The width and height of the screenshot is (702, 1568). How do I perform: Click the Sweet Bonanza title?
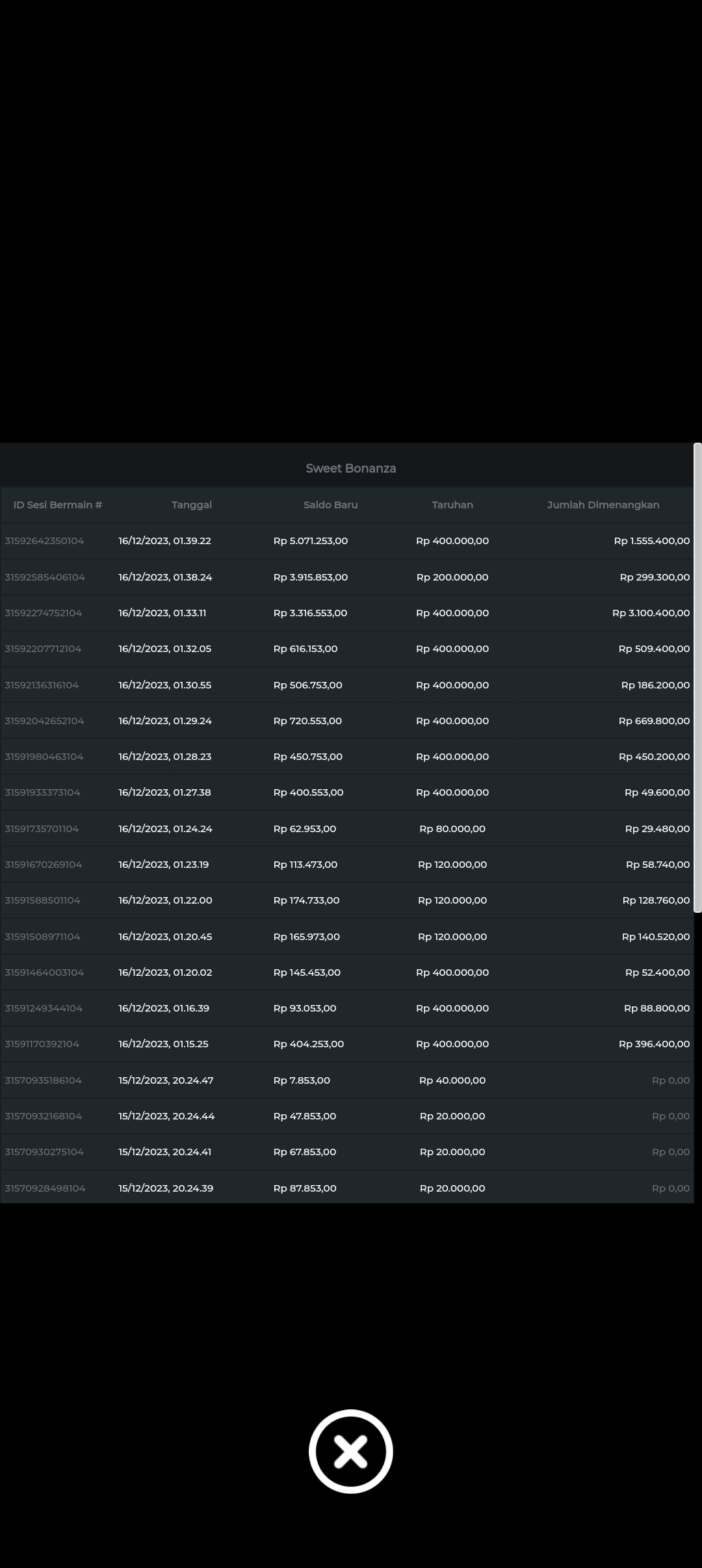(350, 468)
